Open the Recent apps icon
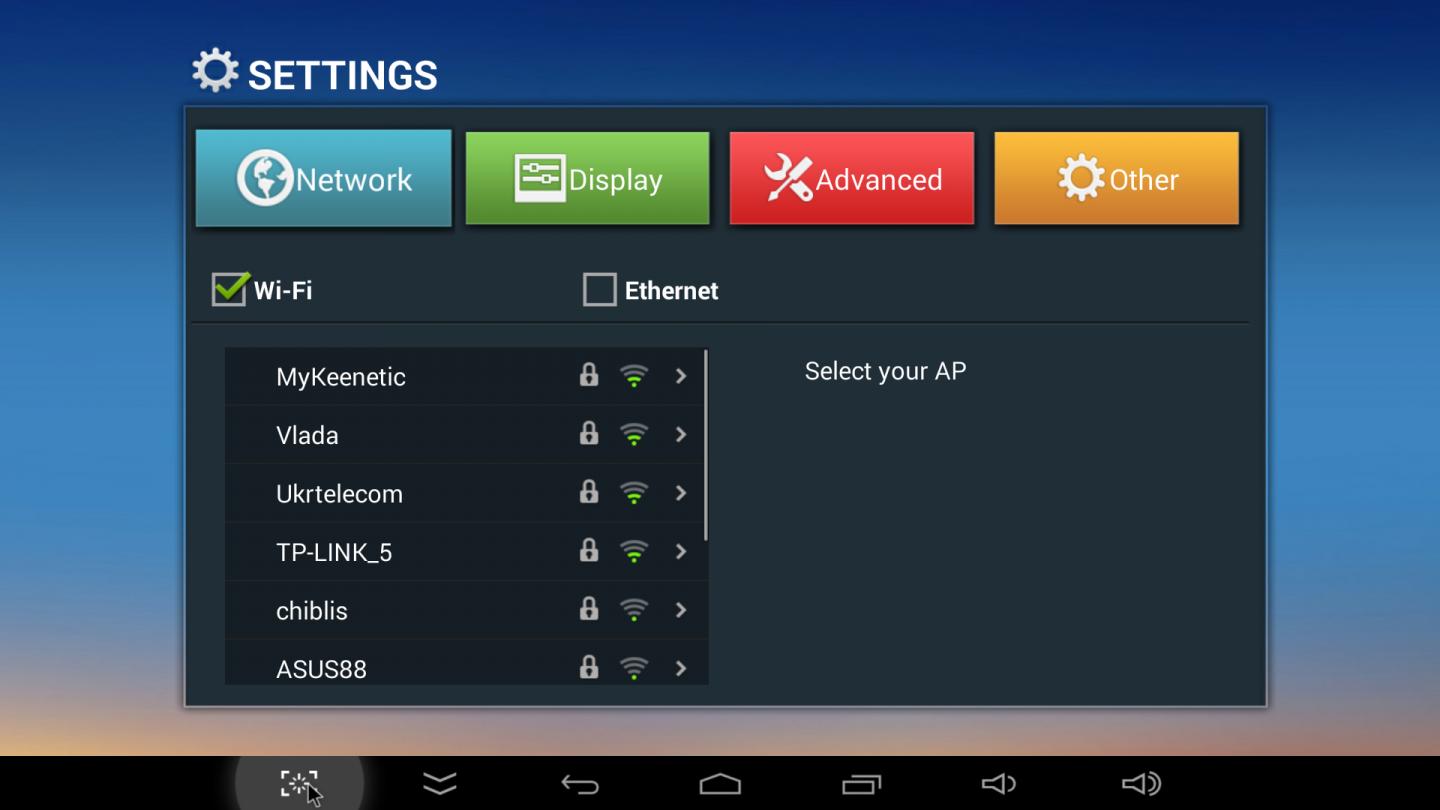 coord(862,785)
